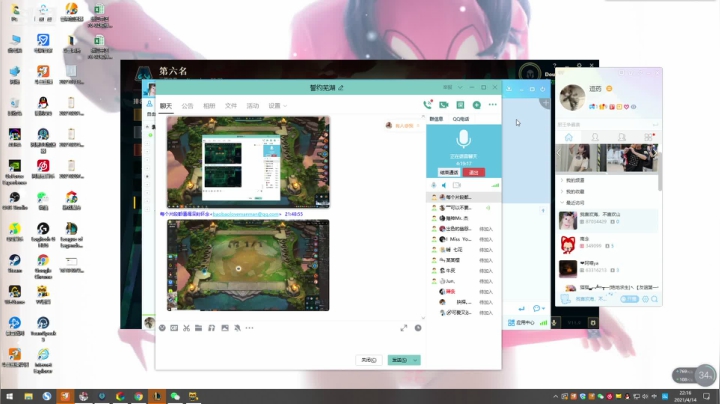Click the green send button
720x404 pixels.
[399, 360]
